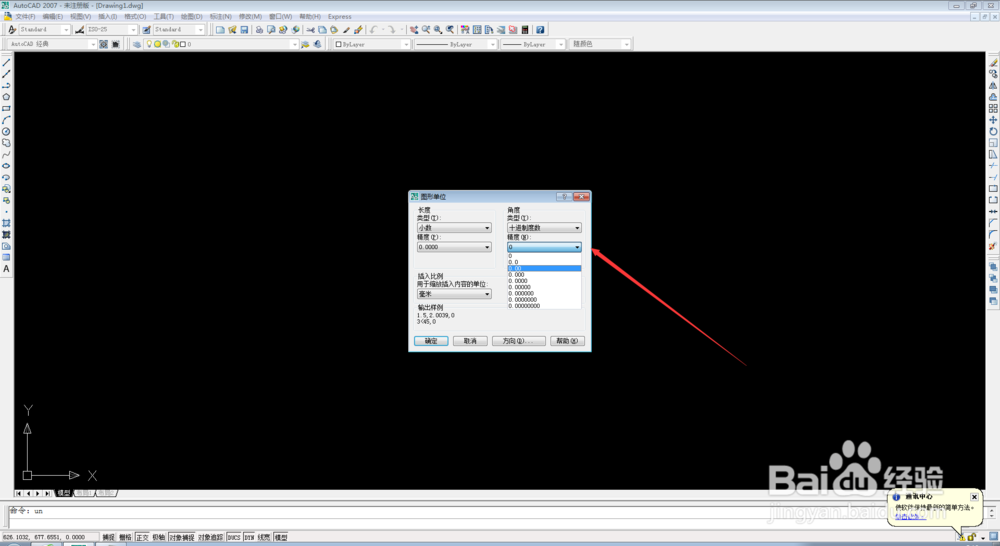Open the Express menu
The width and height of the screenshot is (1000, 546).
(x=340, y=17)
